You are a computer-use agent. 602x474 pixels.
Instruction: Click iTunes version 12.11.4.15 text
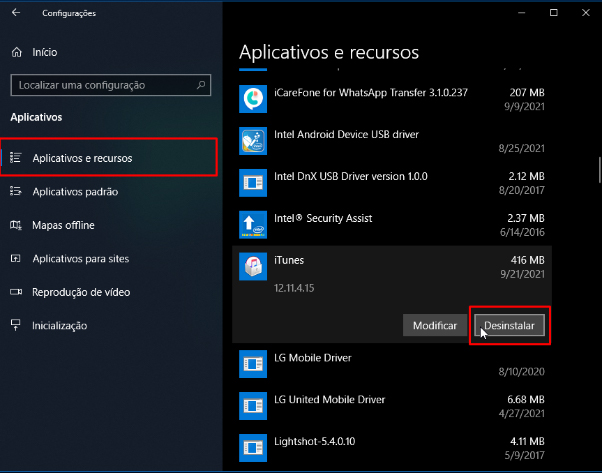294,288
